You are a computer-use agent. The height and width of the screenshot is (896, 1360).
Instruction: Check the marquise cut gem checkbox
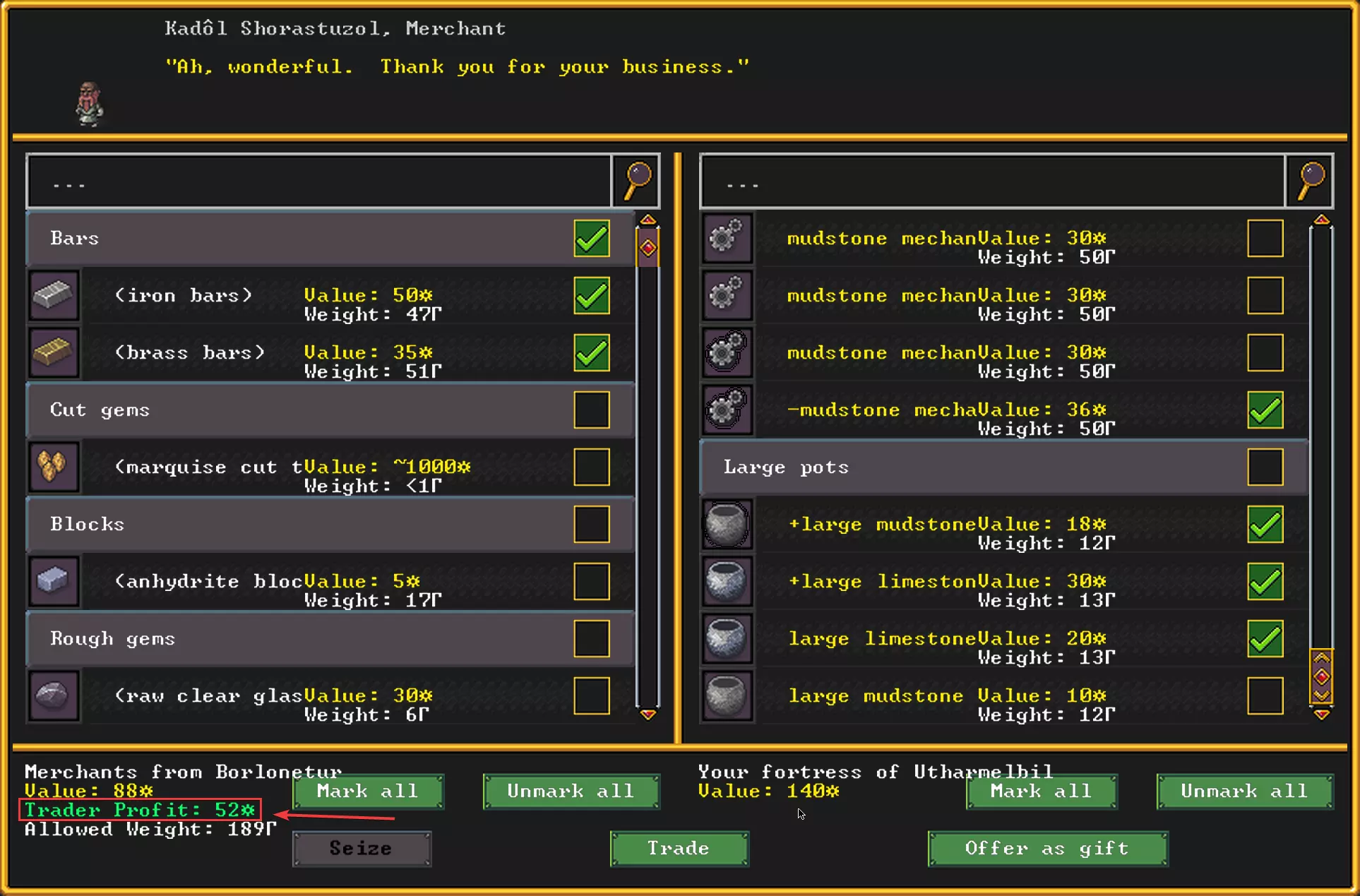point(591,467)
